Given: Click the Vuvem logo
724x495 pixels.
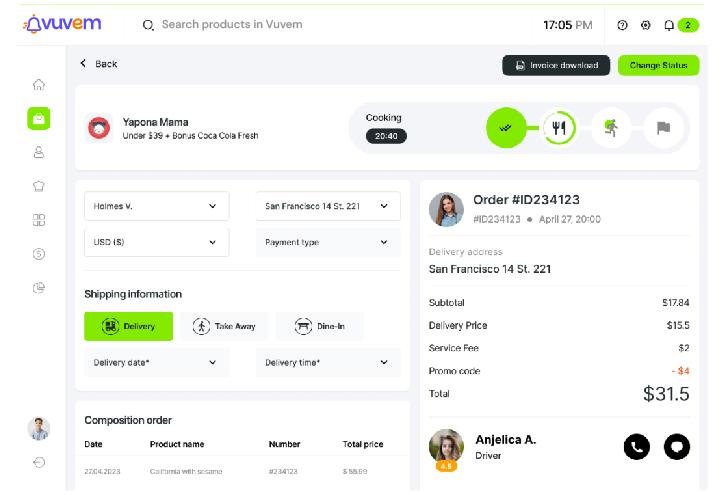Looking at the screenshot, I should pyautogui.click(x=62, y=24).
